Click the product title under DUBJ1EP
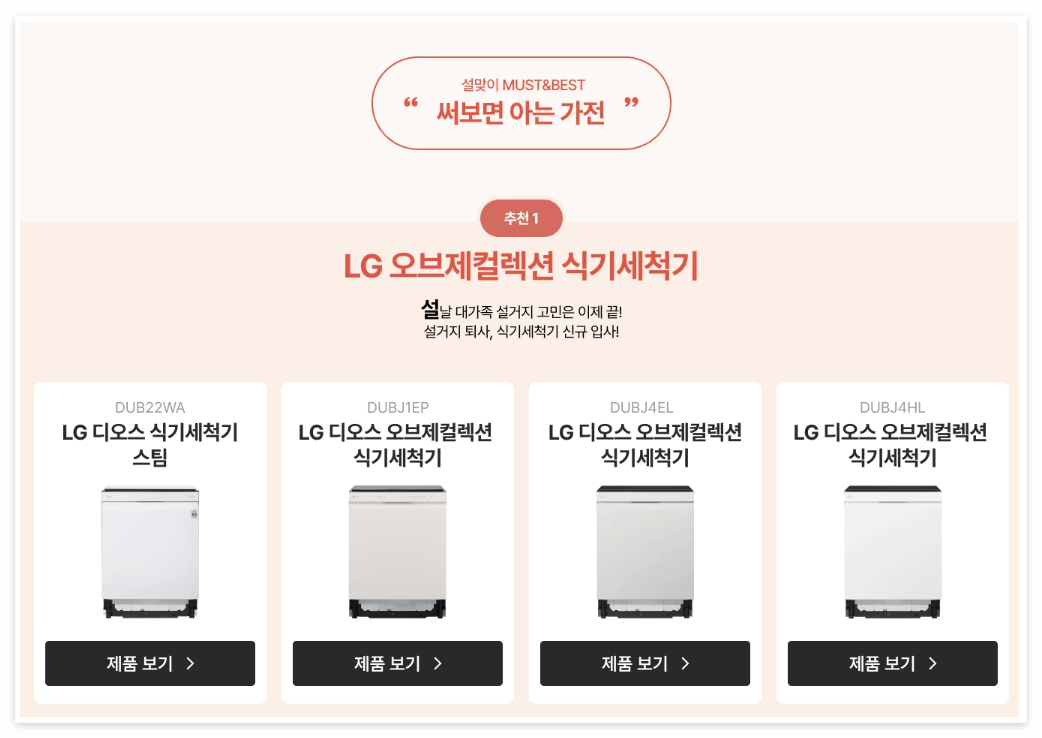The width and height of the screenshot is (1042, 738). click(x=396, y=444)
